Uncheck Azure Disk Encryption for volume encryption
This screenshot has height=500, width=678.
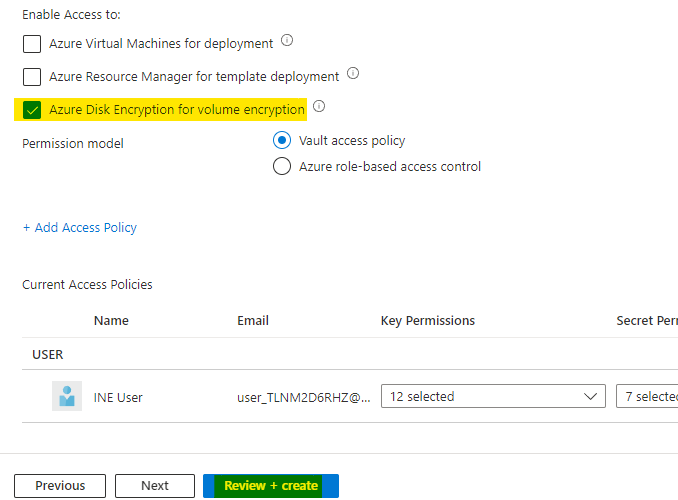pyautogui.click(x=32, y=110)
